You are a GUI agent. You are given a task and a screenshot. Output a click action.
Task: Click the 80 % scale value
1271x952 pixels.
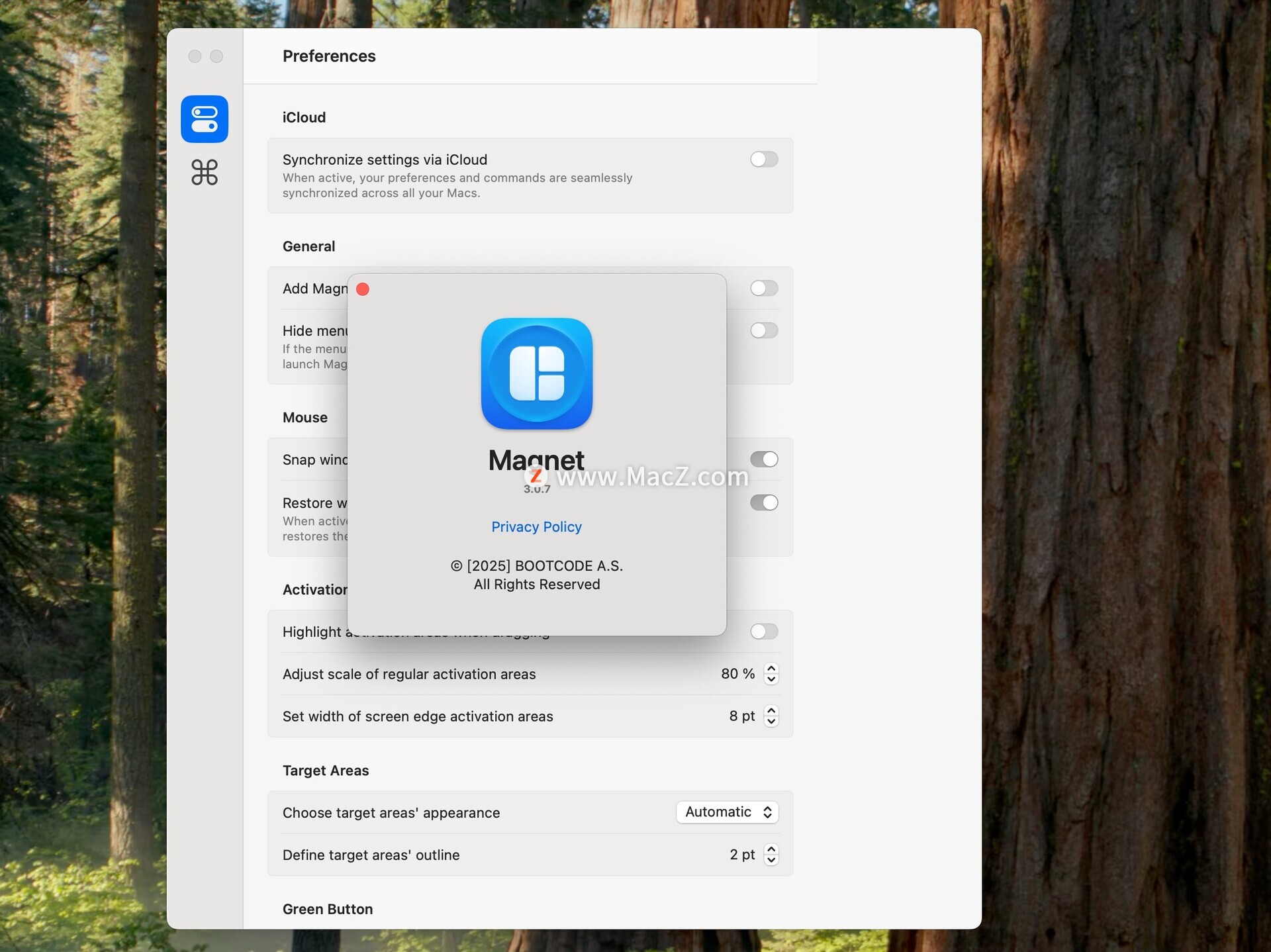(737, 674)
